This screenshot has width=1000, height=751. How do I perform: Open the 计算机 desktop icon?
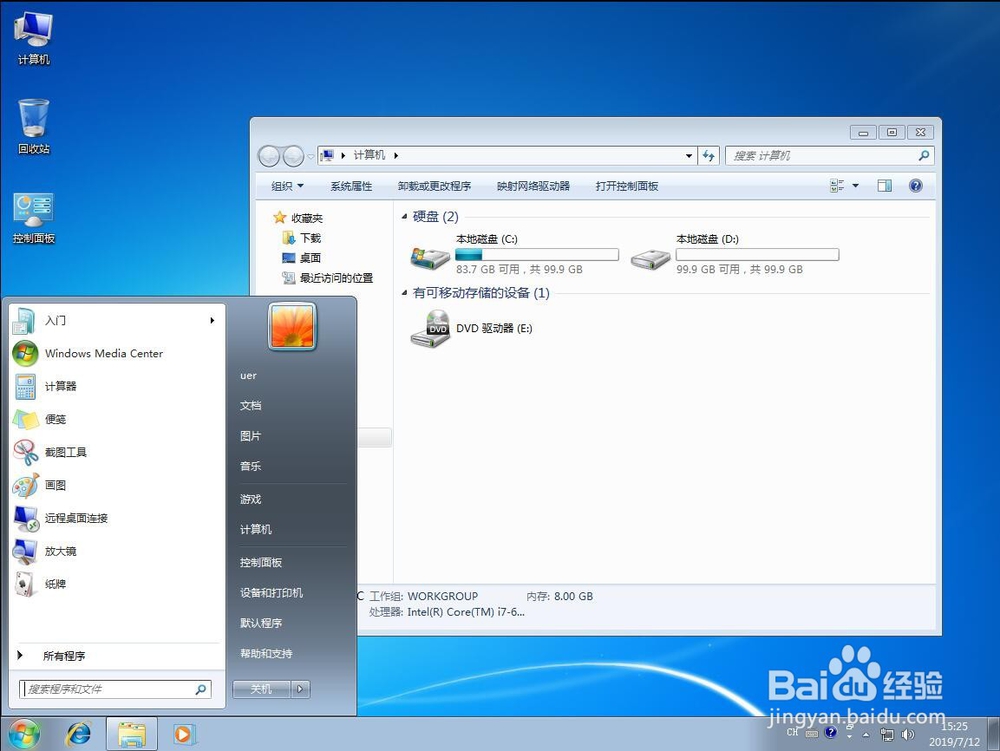(x=33, y=38)
